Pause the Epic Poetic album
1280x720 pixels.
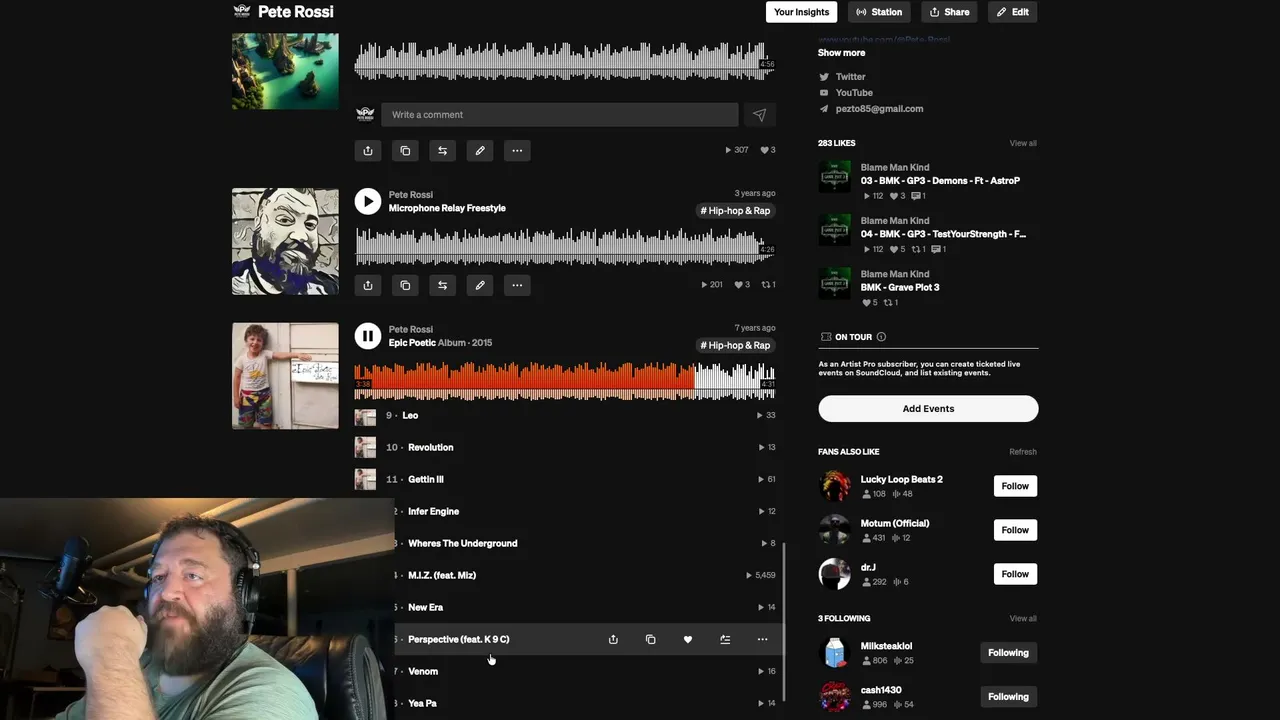coord(368,337)
